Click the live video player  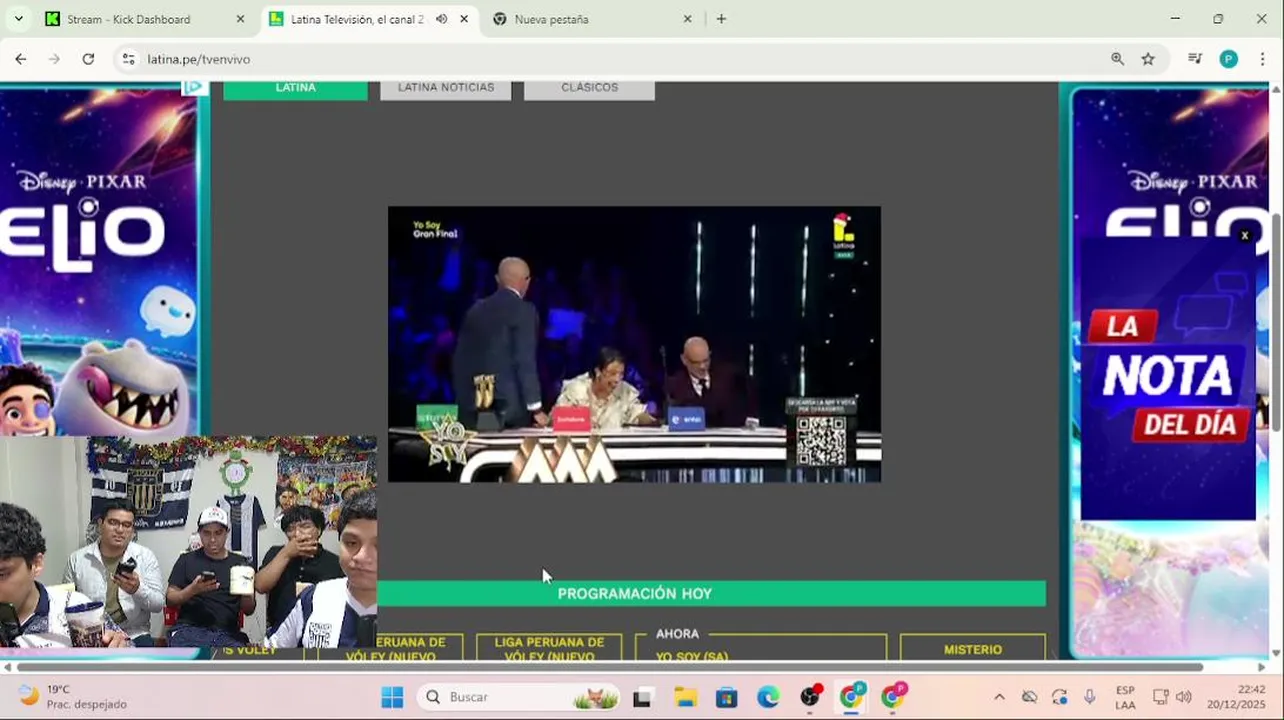(634, 344)
